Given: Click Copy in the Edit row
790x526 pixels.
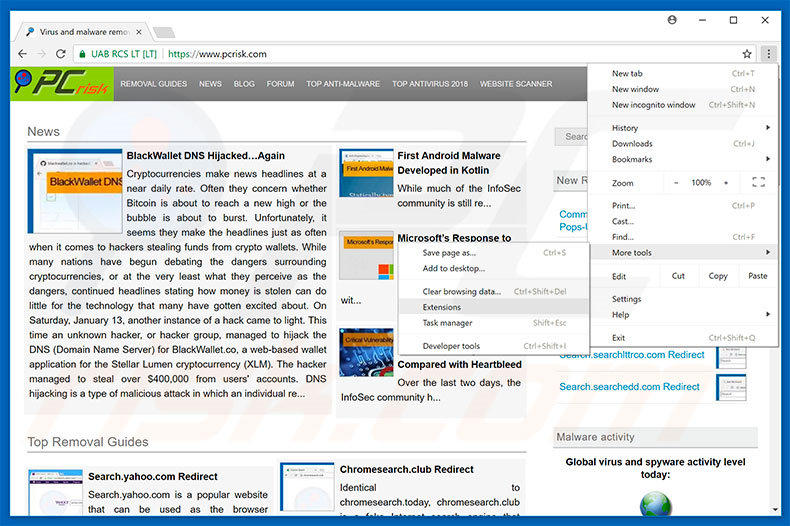Looking at the screenshot, I should (x=718, y=276).
